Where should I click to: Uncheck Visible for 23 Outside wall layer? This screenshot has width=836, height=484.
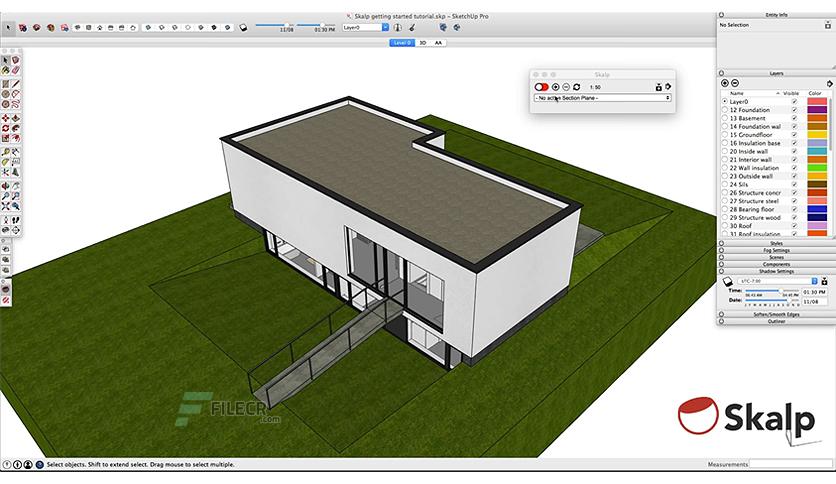tap(794, 176)
